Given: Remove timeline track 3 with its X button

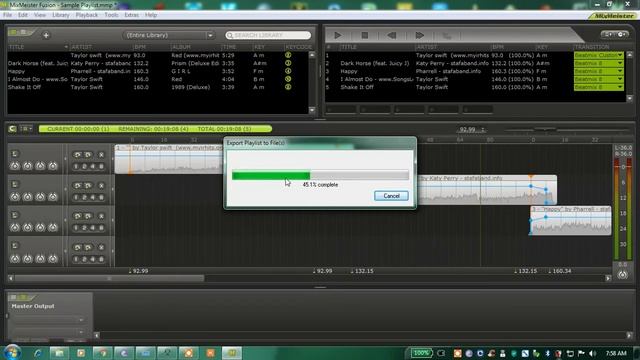Looking at the screenshot, I should (101, 216).
